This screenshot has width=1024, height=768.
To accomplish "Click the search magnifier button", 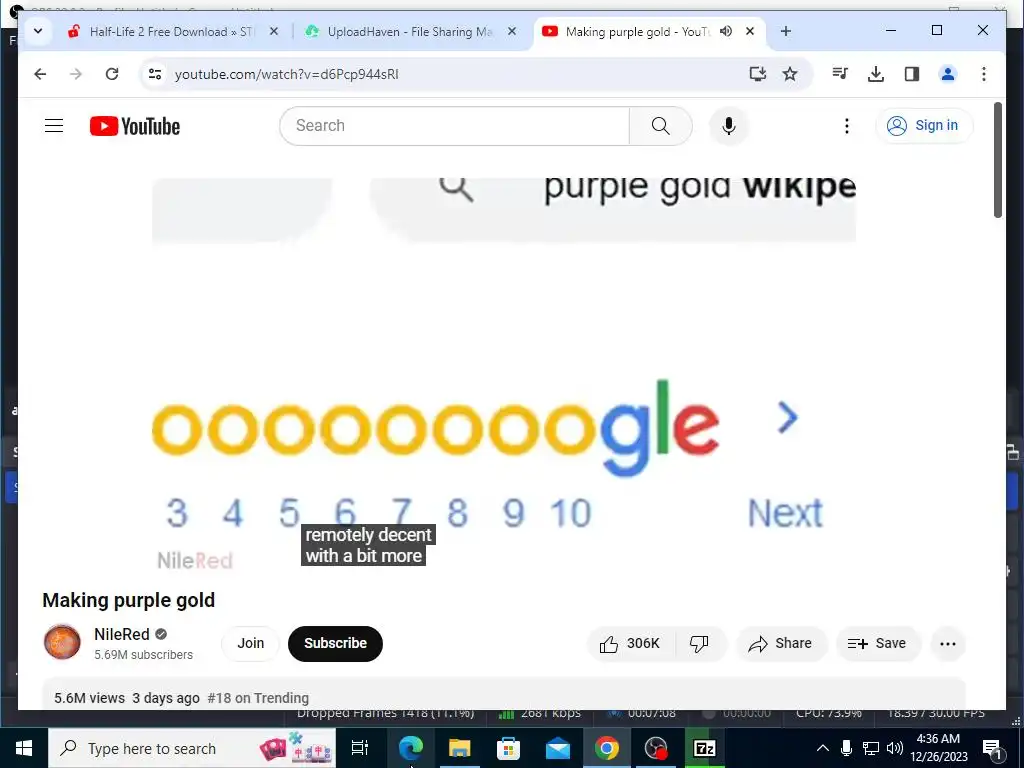I will point(660,126).
